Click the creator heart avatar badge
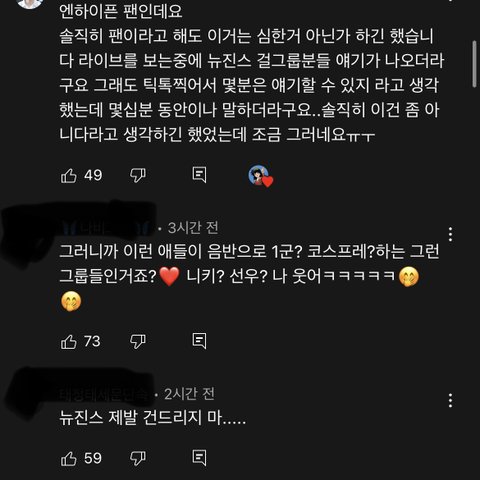Screen dimensions: 480x480 [x=260, y=176]
